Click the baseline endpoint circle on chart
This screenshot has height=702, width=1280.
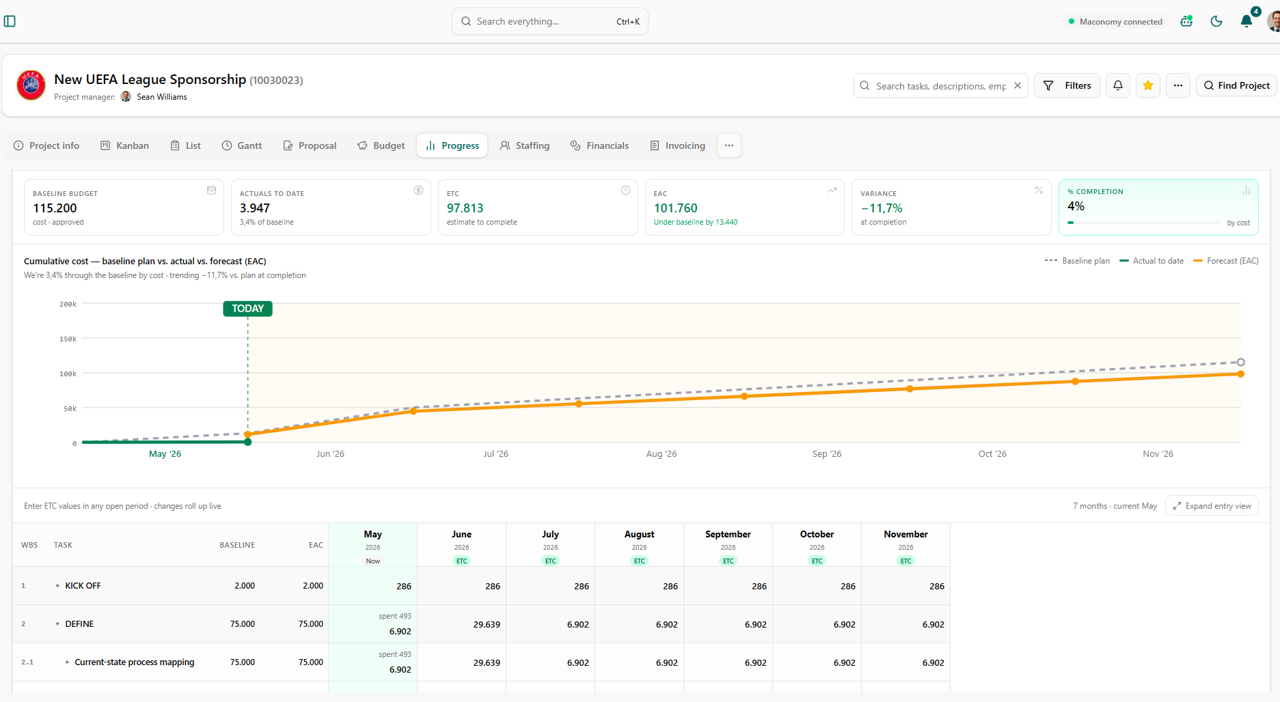pos(1241,362)
